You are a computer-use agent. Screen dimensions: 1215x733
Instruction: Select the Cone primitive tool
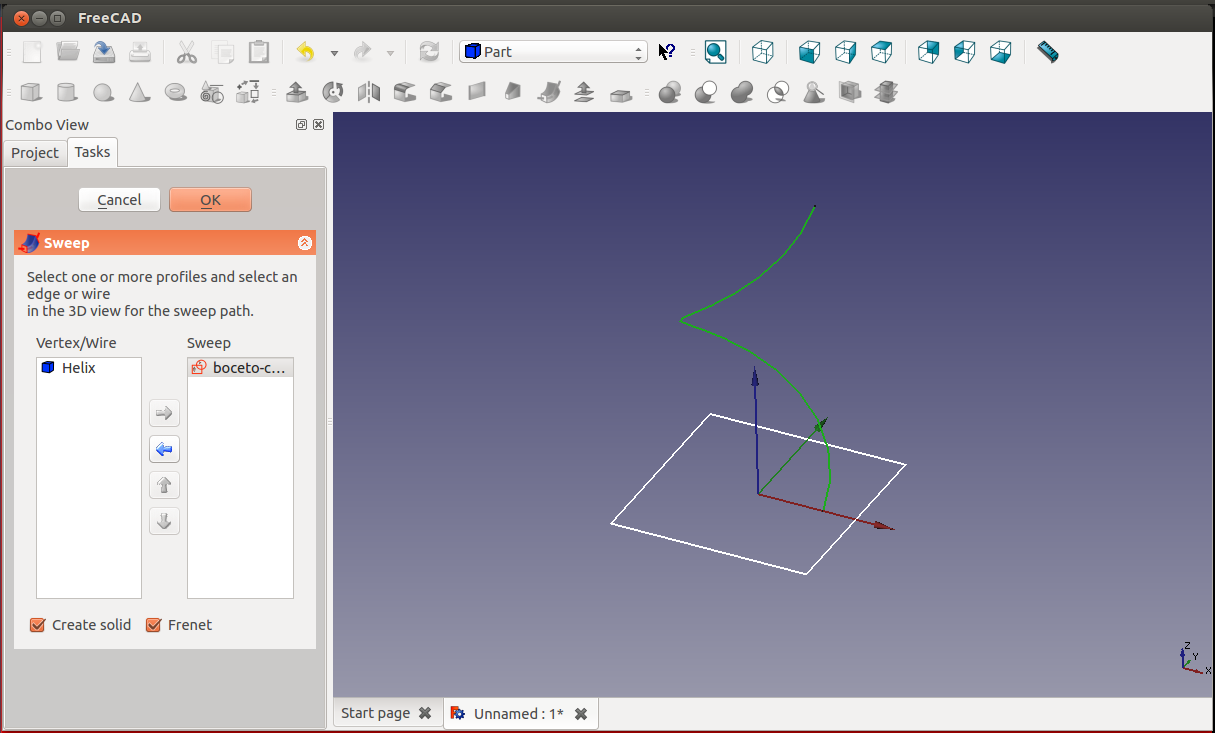139,93
